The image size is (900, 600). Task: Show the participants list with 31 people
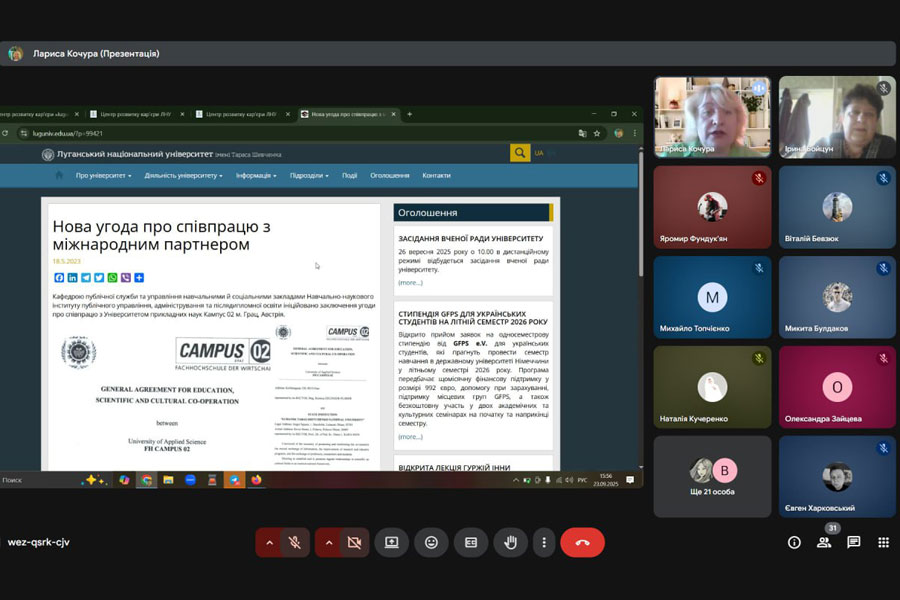pyautogui.click(x=824, y=542)
